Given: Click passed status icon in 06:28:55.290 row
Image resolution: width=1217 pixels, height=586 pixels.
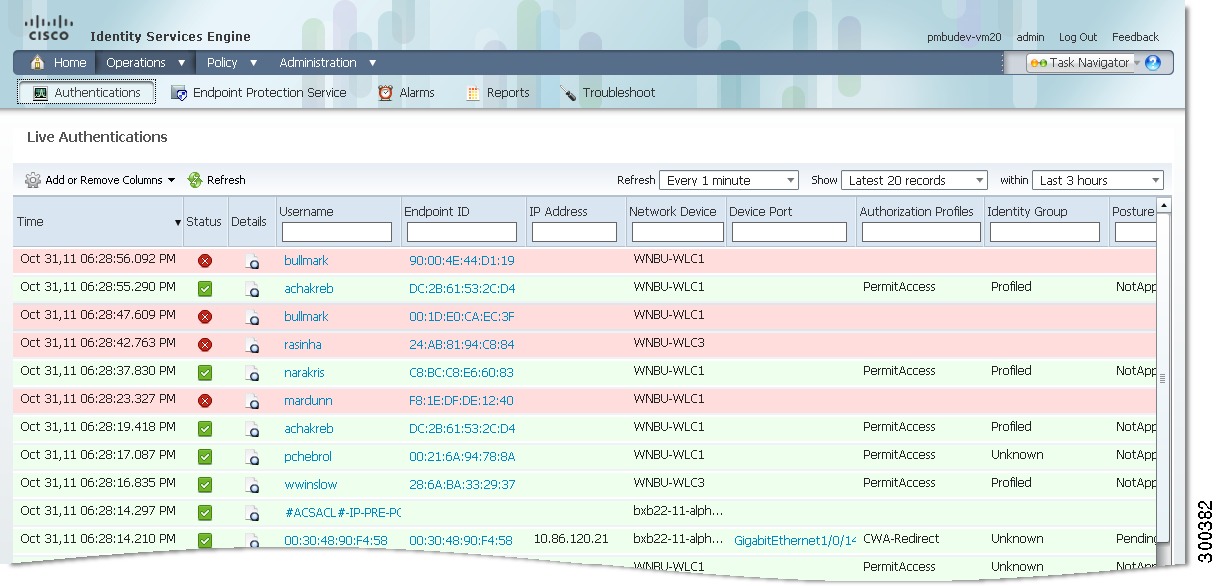Looking at the screenshot, I should coord(205,289).
